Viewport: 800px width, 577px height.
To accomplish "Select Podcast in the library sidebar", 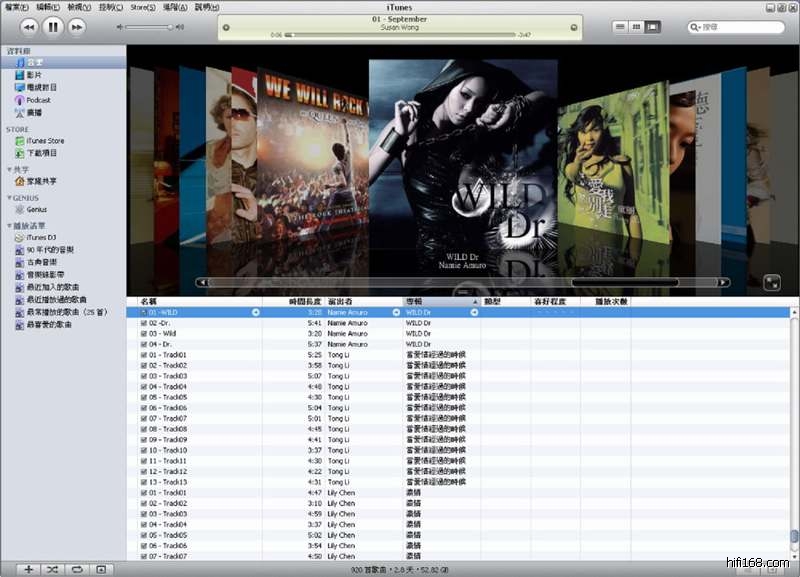I will click(x=38, y=100).
